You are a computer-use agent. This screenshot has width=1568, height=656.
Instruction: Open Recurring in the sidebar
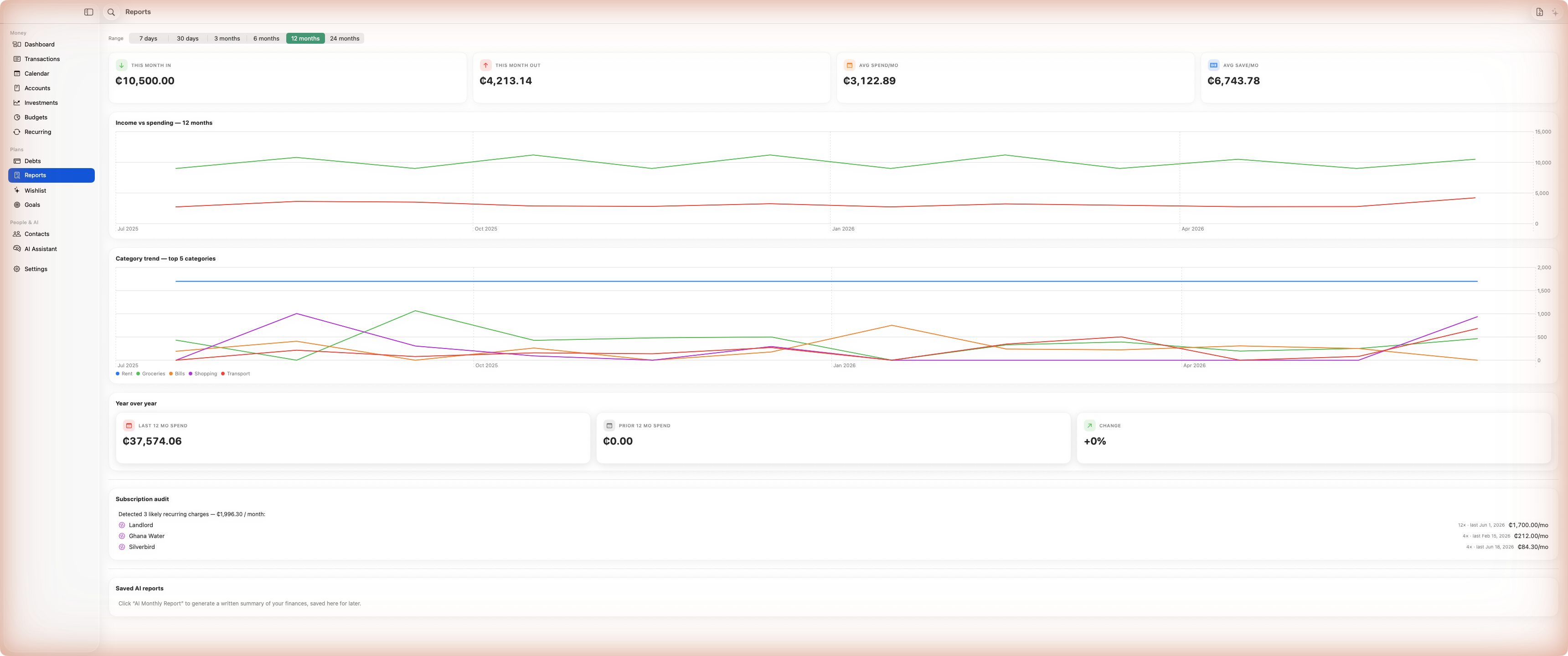click(52, 132)
